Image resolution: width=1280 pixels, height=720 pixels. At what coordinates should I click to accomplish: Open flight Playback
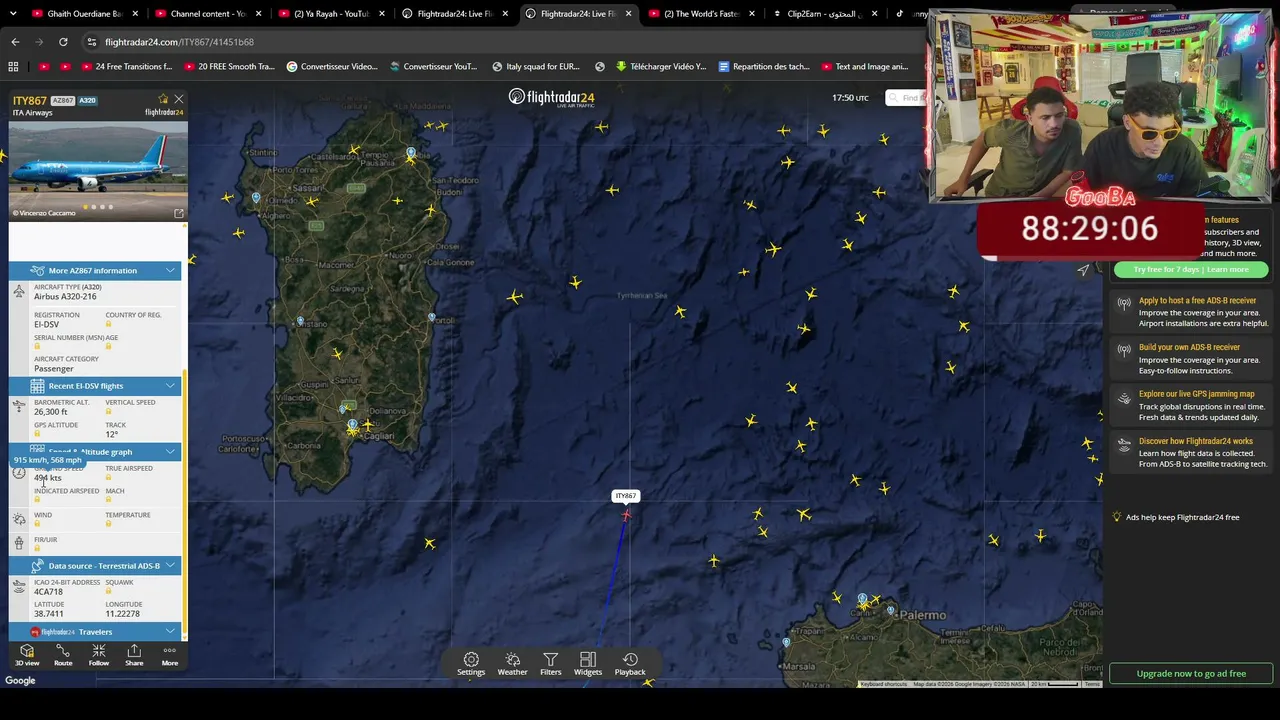click(630, 664)
